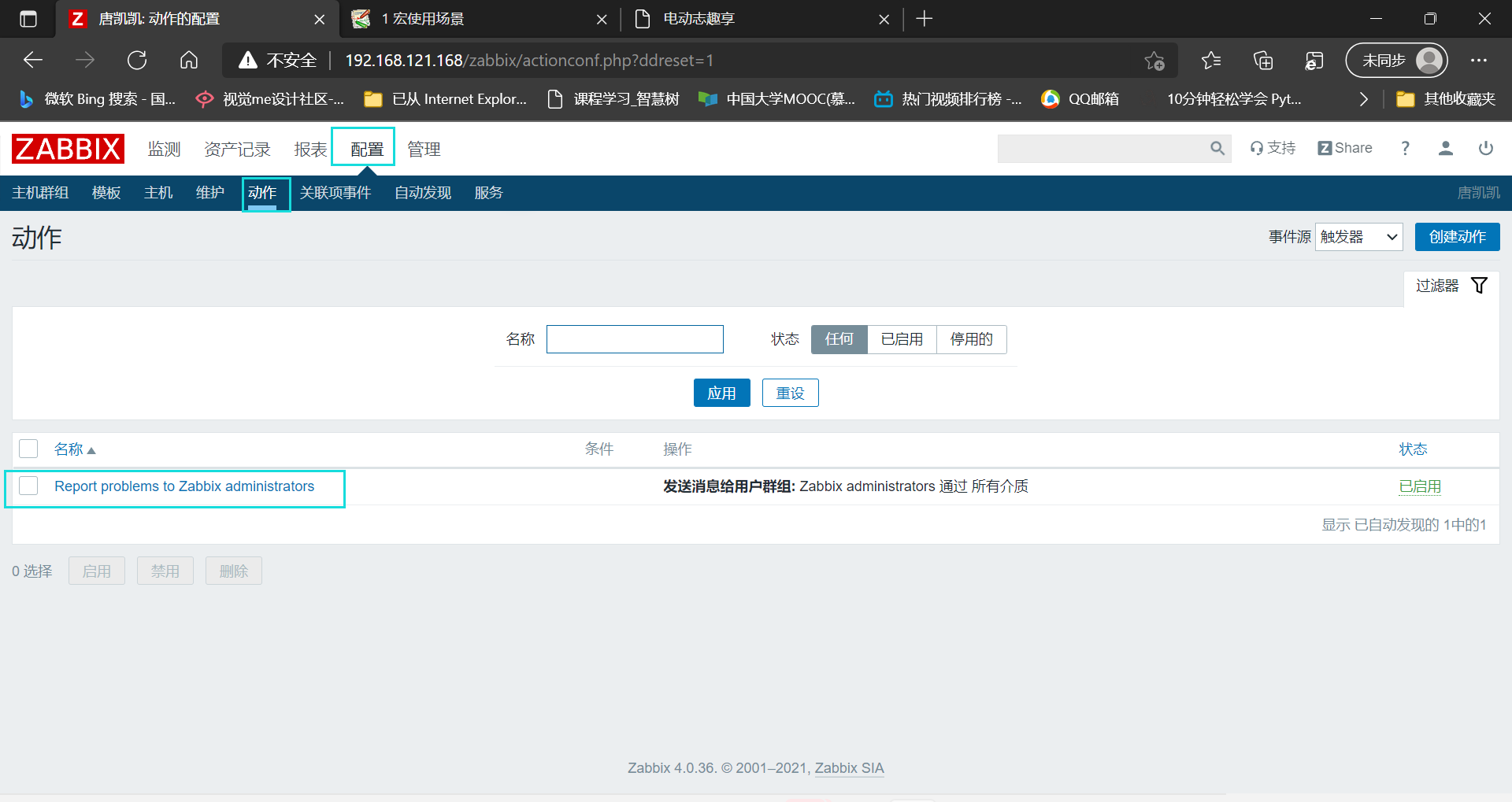This screenshot has height=802, width=1512.
Task: Go to 关联项事件 submenu
Action: 335,193
